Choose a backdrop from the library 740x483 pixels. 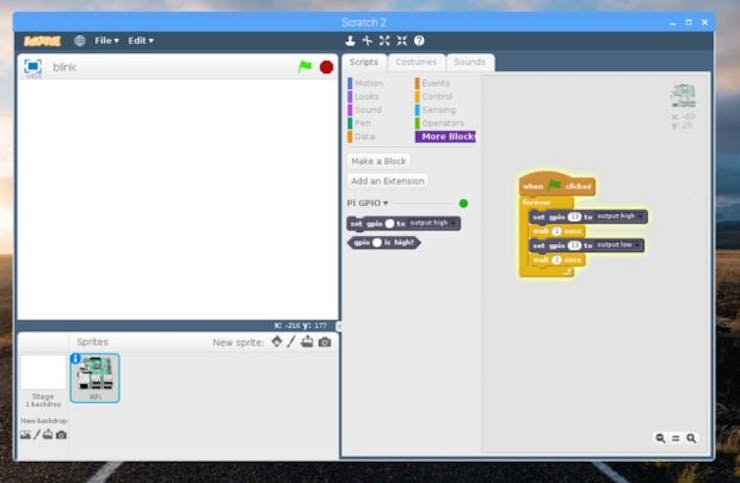coord(25,435)
